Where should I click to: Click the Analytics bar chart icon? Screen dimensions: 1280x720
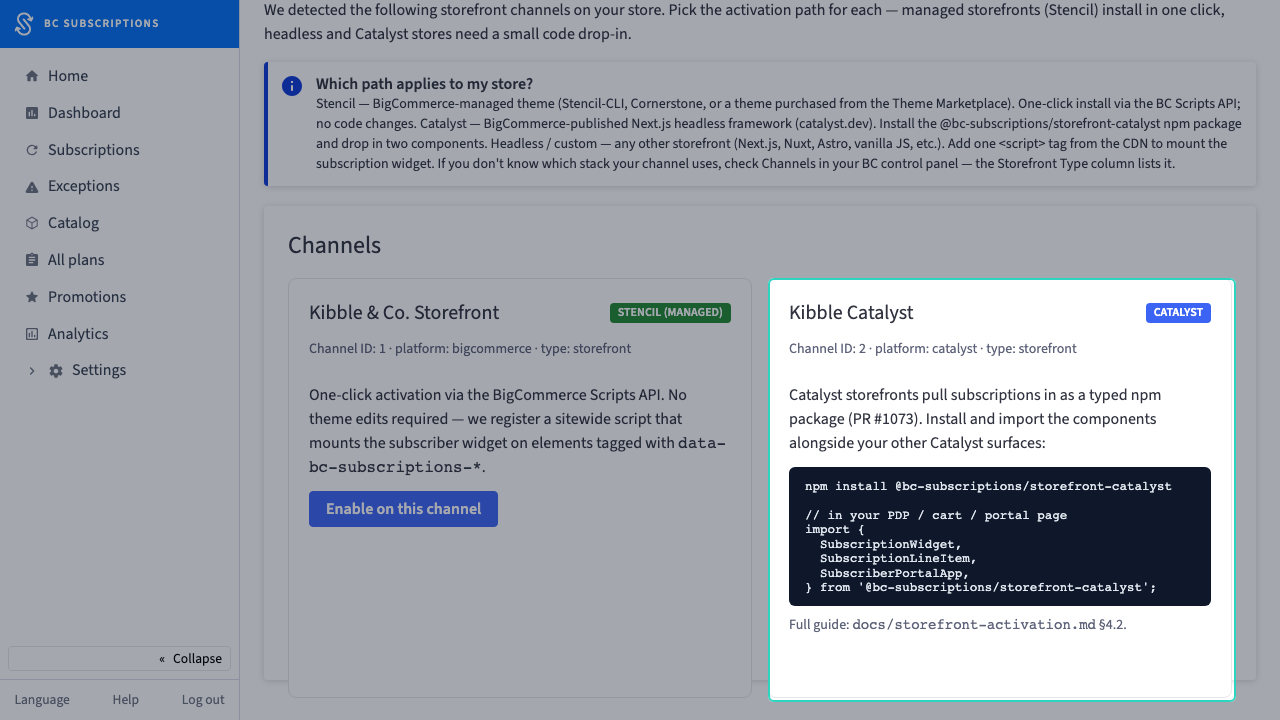(32, 334)
